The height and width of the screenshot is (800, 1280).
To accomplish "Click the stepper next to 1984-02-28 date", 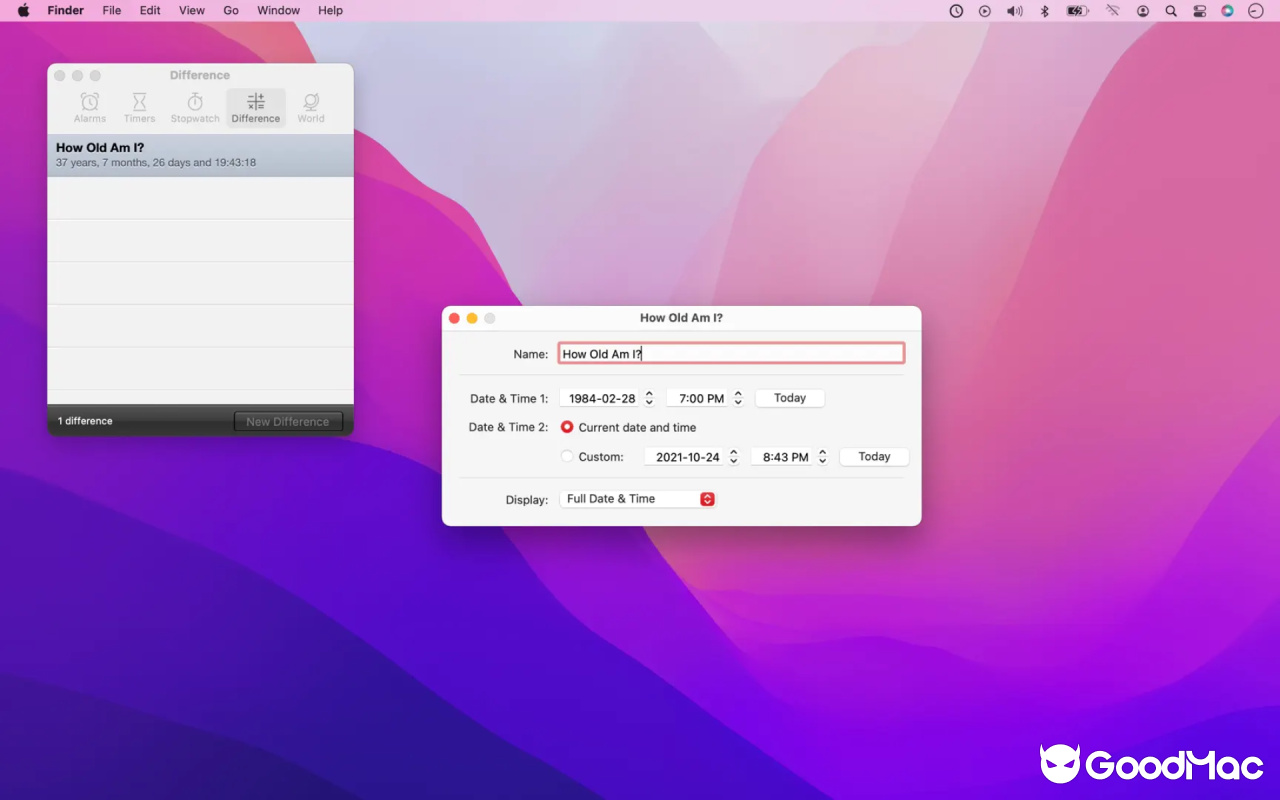I will (649, 398).
